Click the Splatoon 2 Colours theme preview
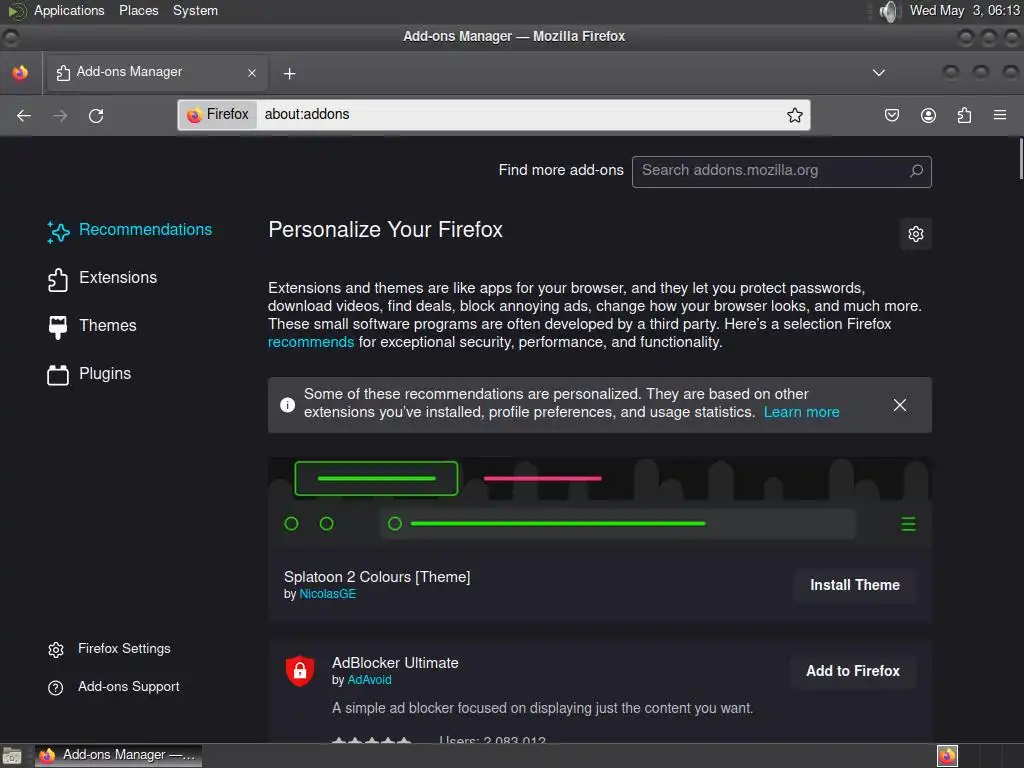 coord(600,504)
